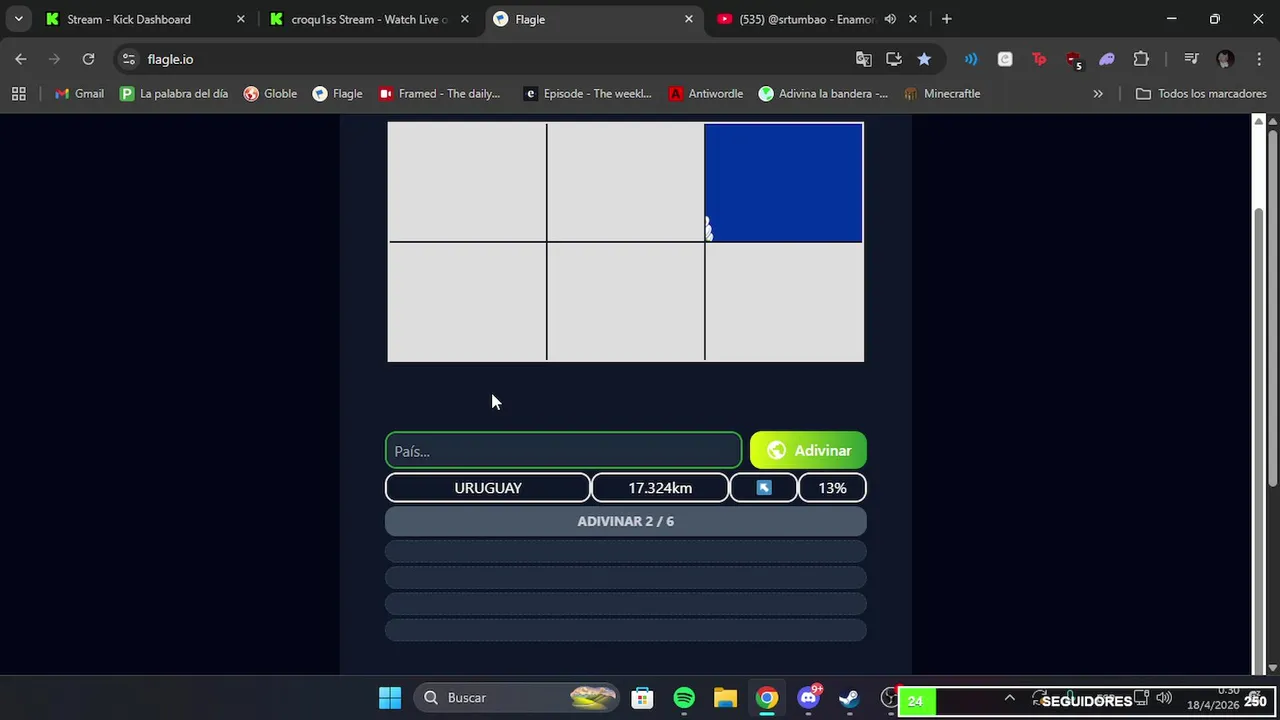Open the bookmarks apps grid
1280x720 pixels.
pos(18,93)
